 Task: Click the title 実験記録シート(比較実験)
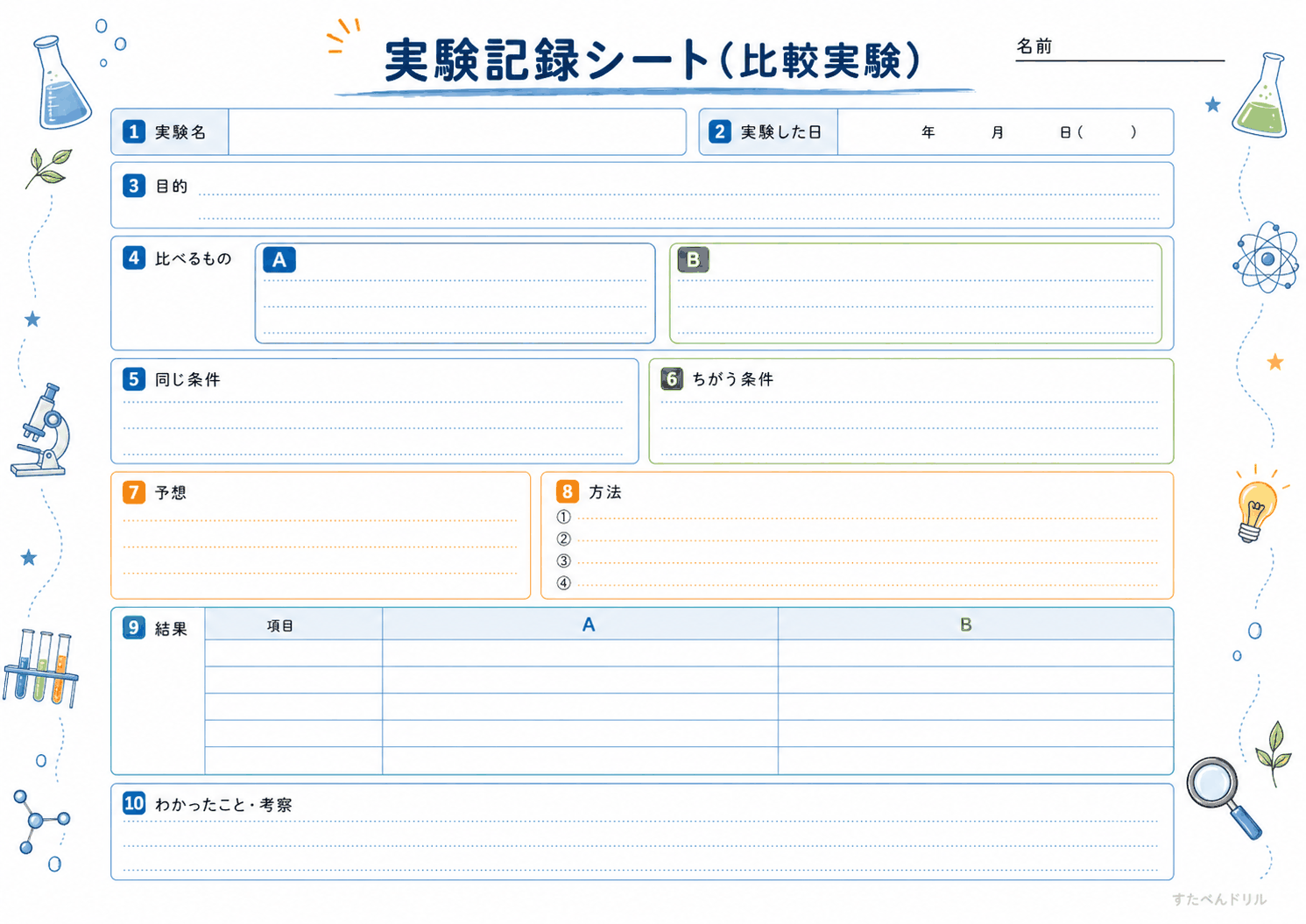[653, 60]
